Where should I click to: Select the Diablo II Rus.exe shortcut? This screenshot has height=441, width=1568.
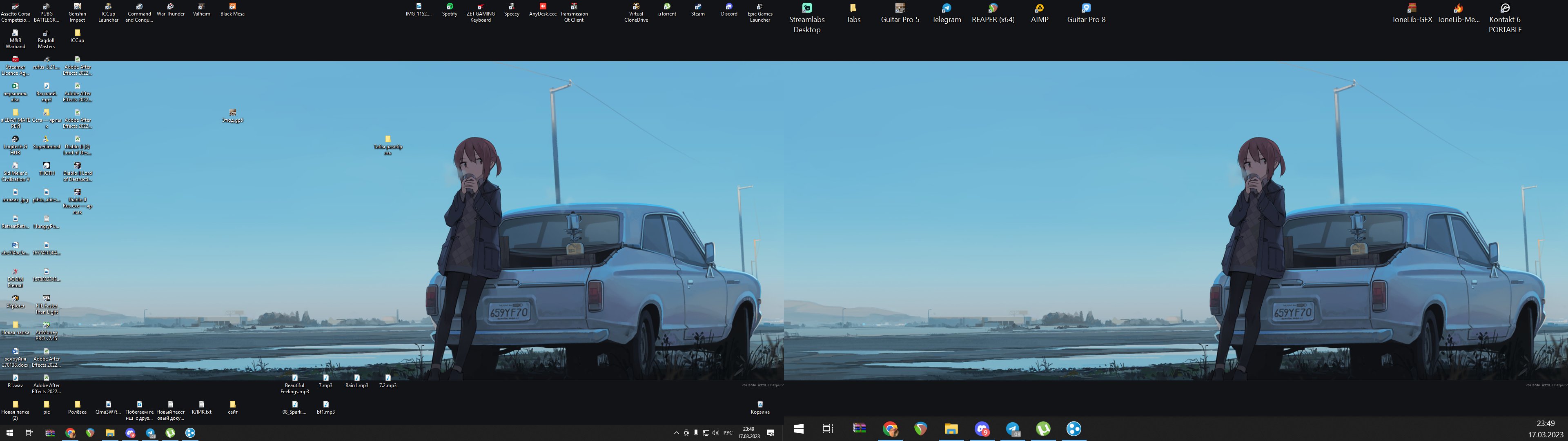click(77, 202)
